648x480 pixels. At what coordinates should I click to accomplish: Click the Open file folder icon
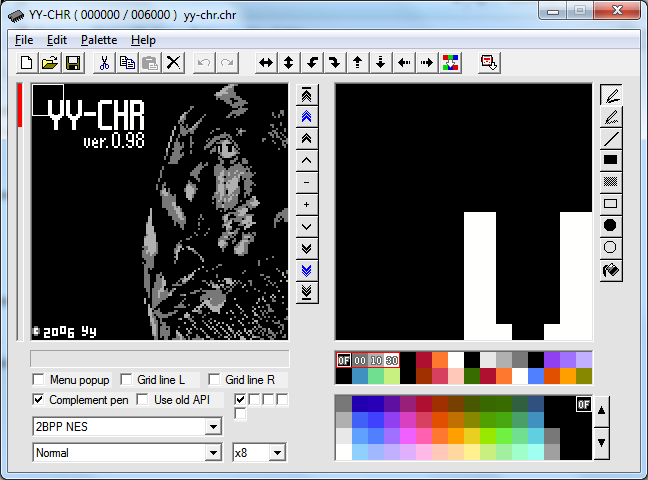point(50,62)
